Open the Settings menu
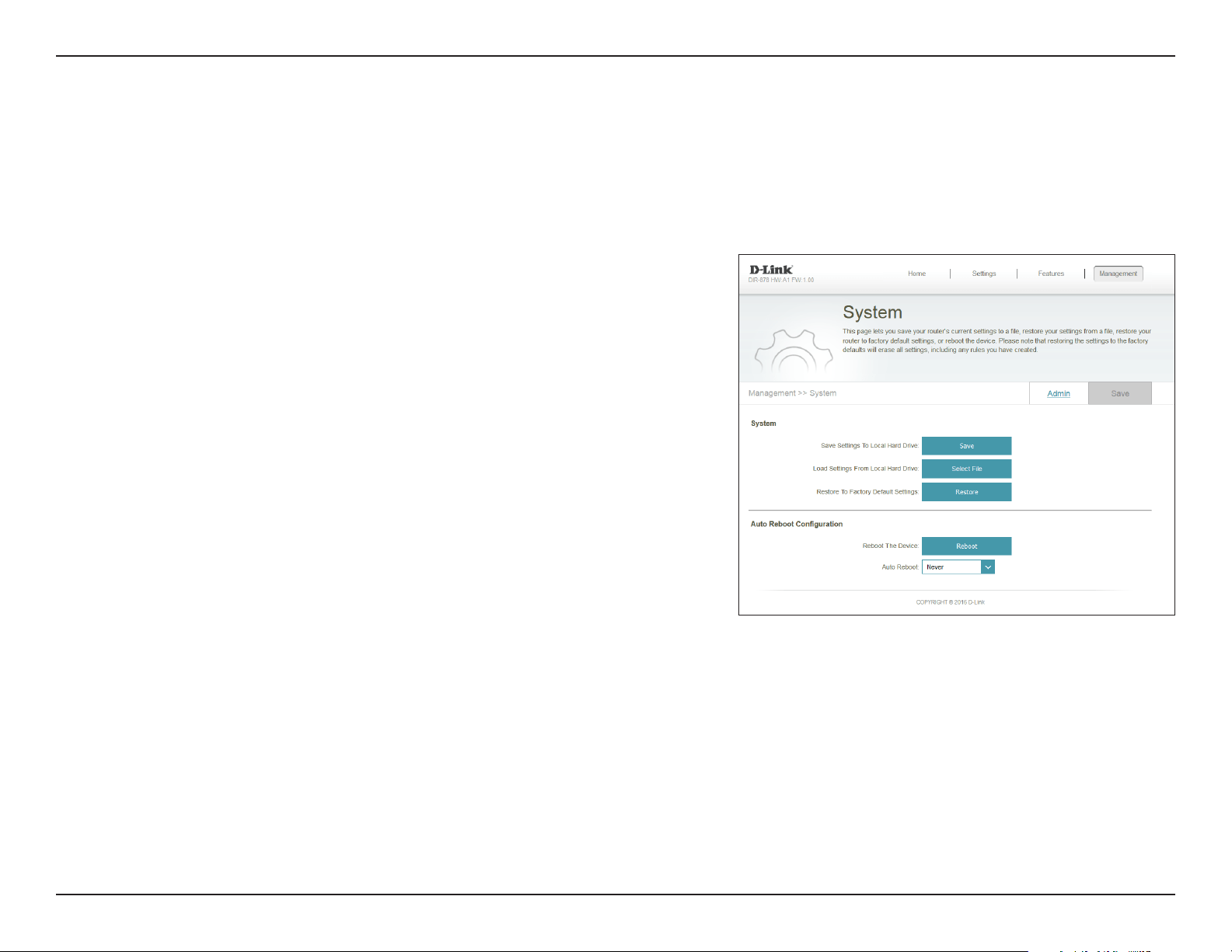Screen dimensions: 1232x952 [x=983, y=274]
